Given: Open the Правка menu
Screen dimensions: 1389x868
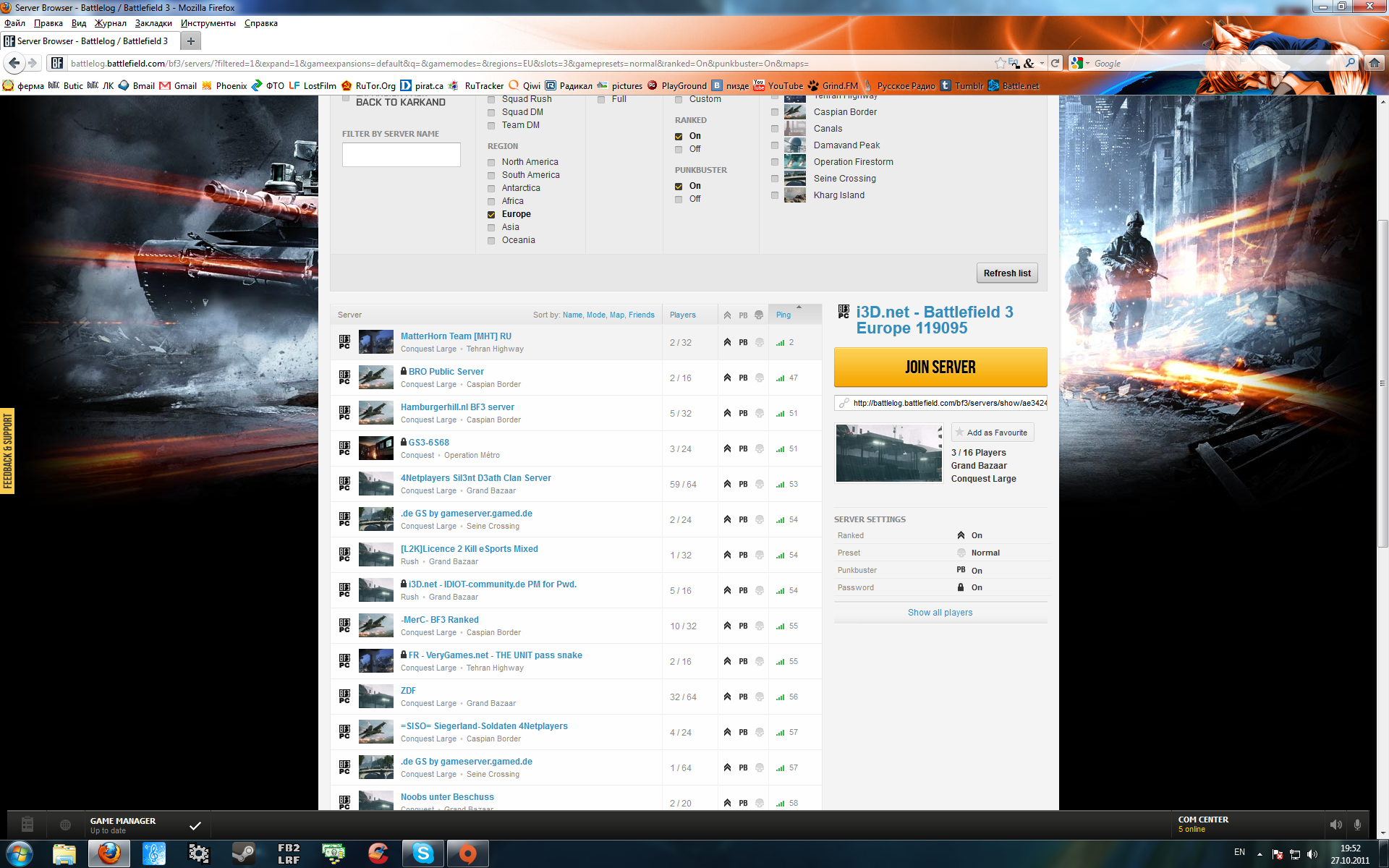Looking at the screenshot, I should click(x=48, y=23).
